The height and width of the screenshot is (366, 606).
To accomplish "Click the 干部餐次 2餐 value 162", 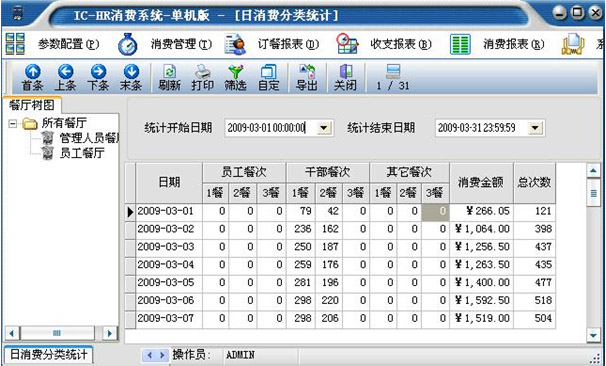I will 329,230.
